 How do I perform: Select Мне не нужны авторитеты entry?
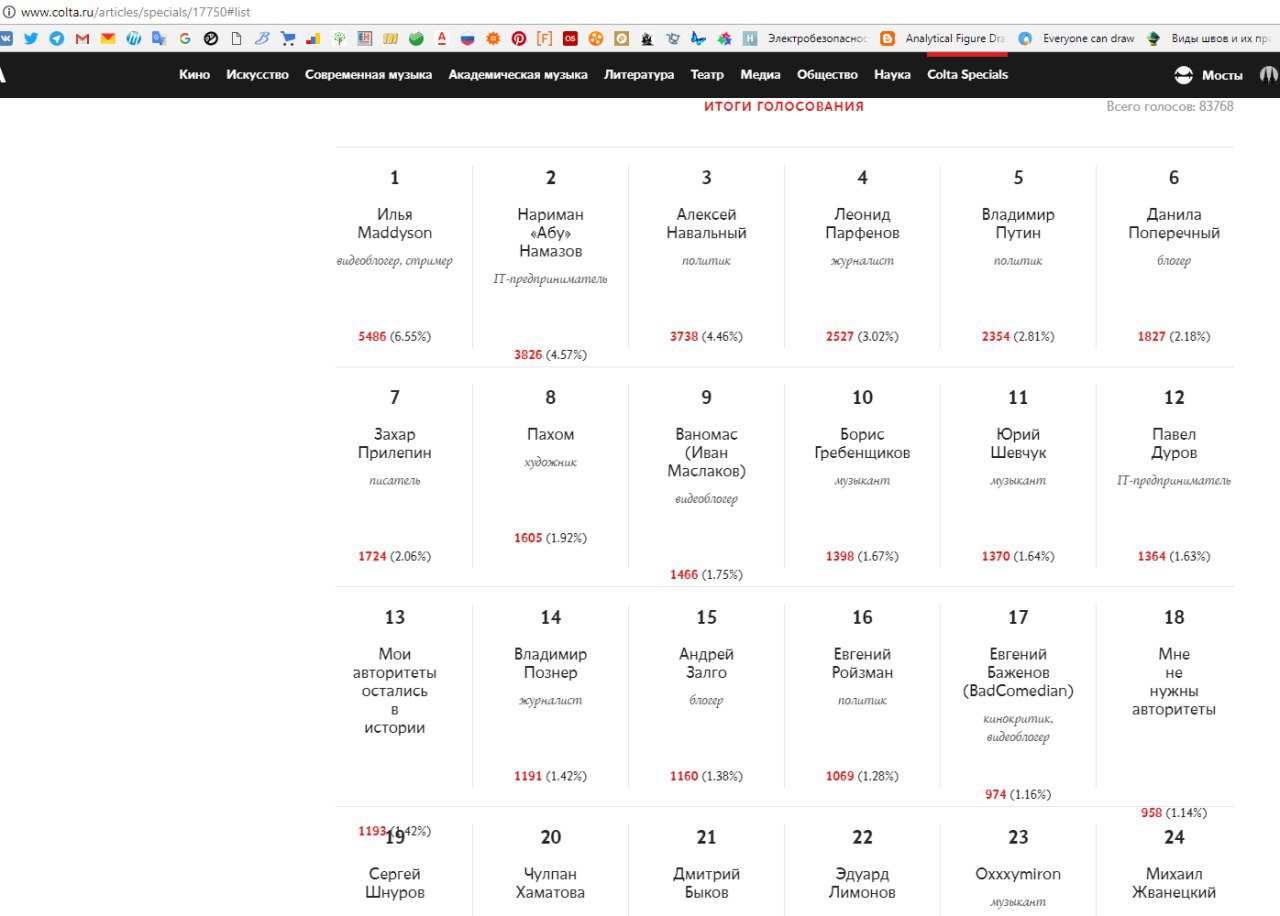tap(1174, 682)
